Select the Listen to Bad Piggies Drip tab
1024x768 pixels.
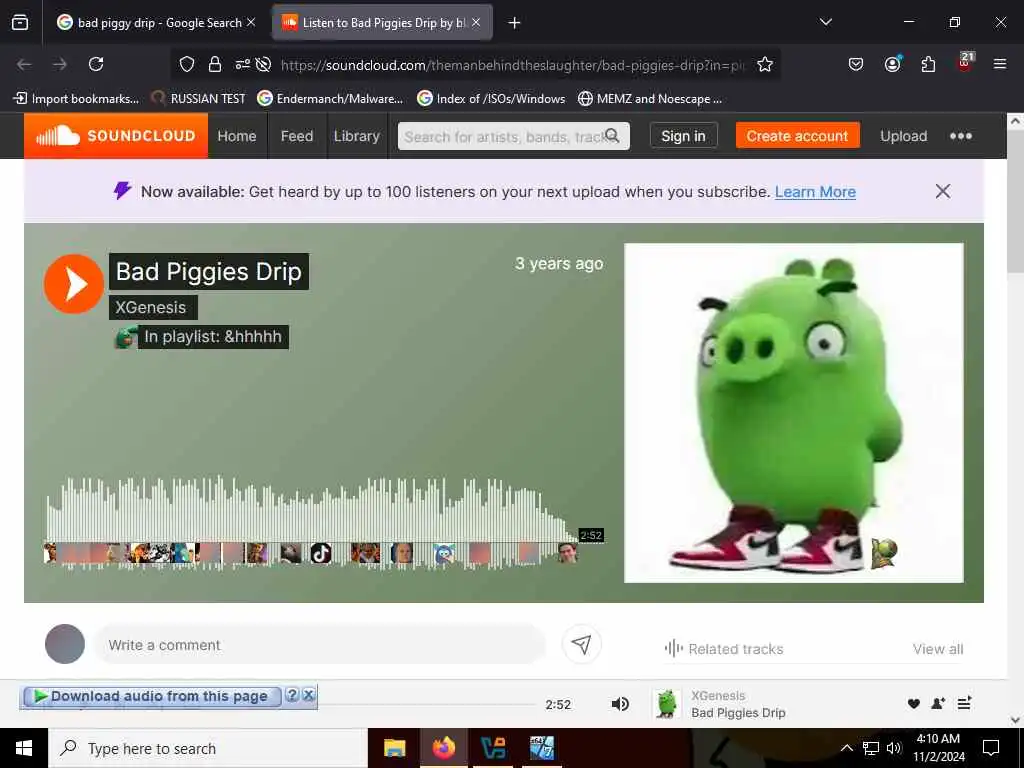(x=382, y=23)
